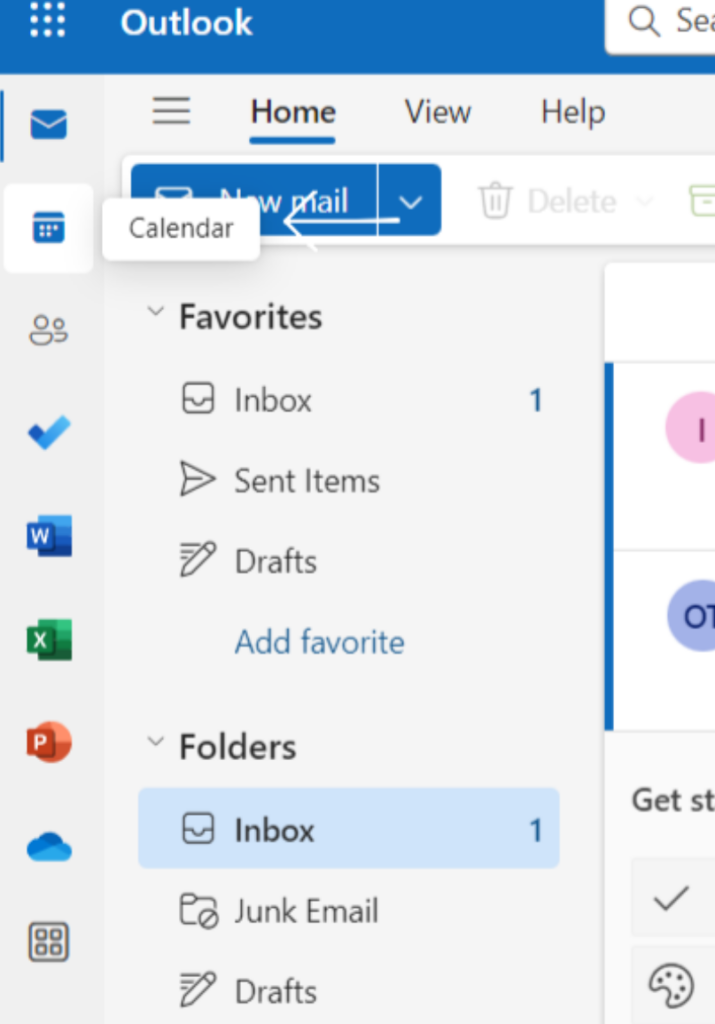Open the Help tab
This screenshot has width=715, height=1024.
573,112
